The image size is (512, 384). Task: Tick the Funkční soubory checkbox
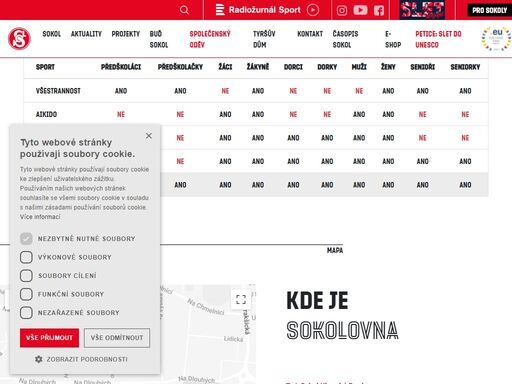click(26, 294)
